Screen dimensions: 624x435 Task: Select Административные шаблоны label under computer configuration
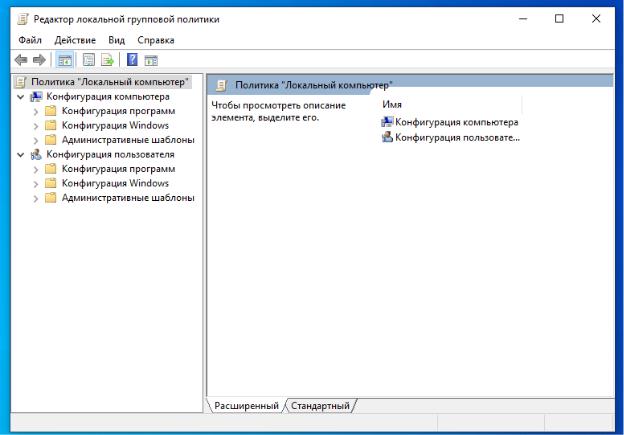(128, 140)
